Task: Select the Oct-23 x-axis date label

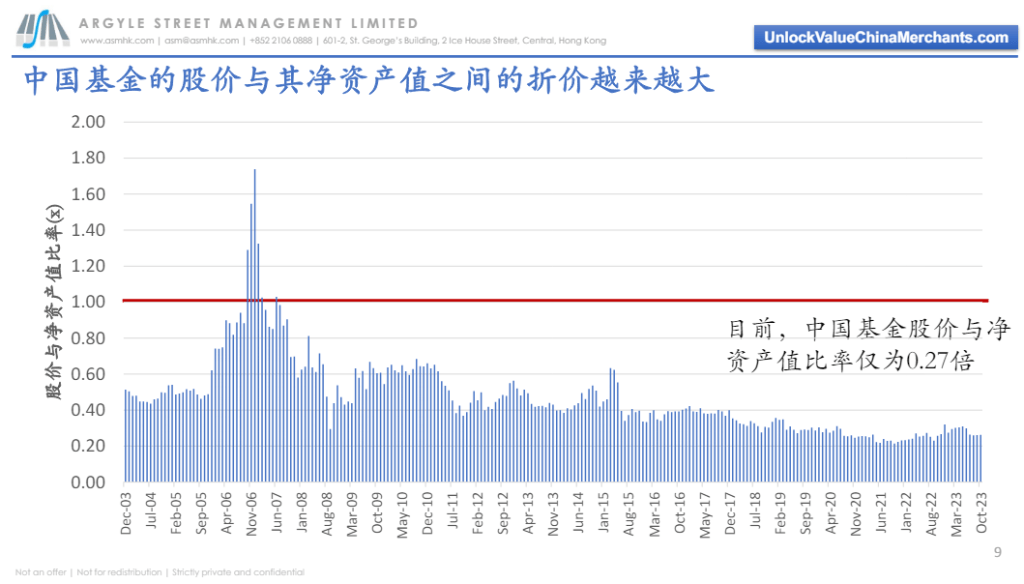Action: pos(981,513)
